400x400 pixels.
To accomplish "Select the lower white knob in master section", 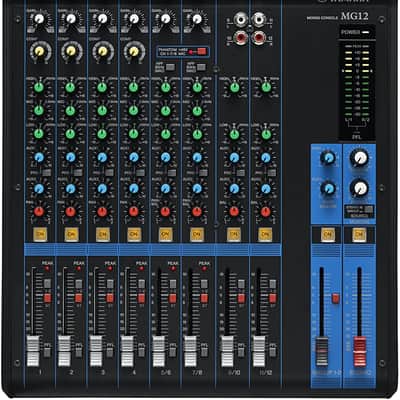I will pos(359,189).
